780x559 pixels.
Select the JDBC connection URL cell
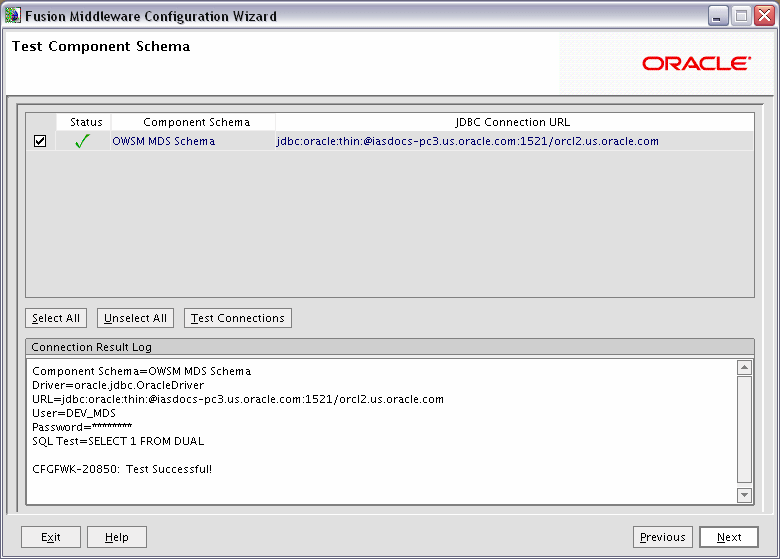515,141
